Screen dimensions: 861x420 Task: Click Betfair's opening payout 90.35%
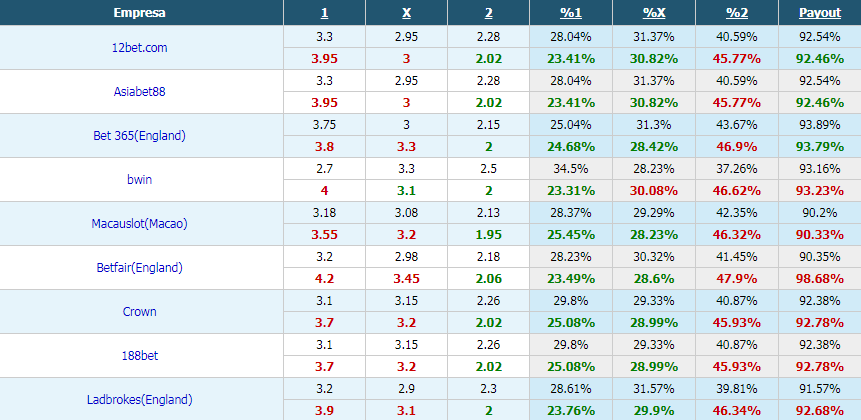[x=820, y=256]
